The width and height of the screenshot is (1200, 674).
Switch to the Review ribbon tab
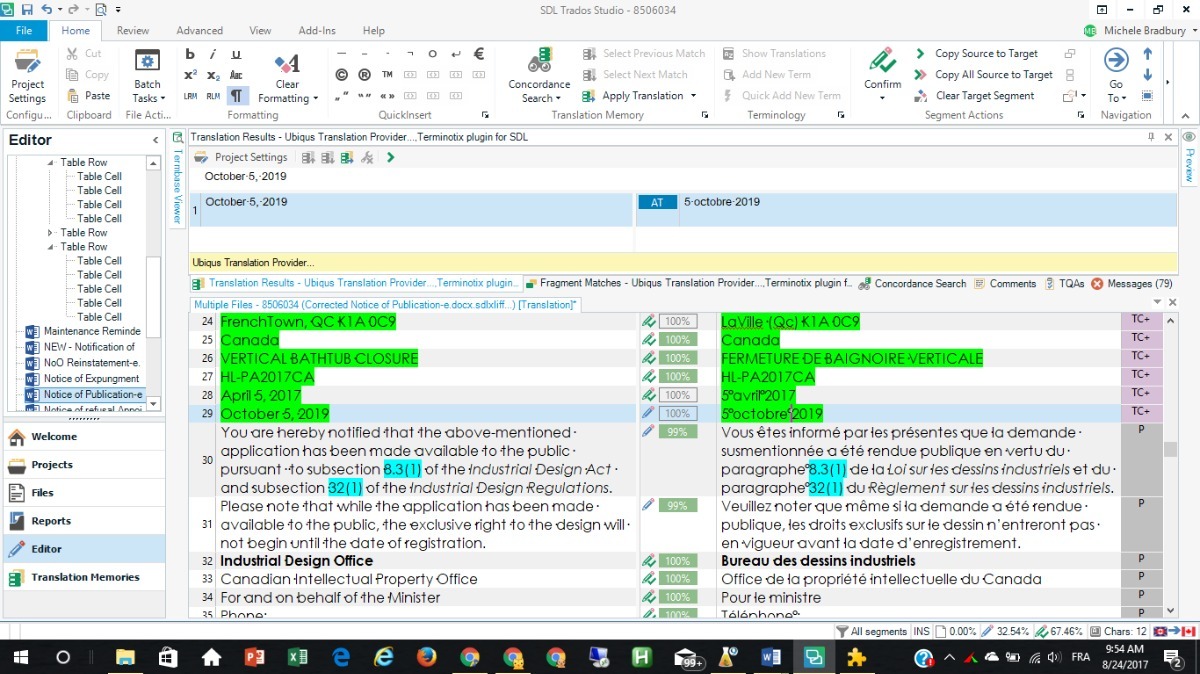pyautogui.click(x=133, y=31)
